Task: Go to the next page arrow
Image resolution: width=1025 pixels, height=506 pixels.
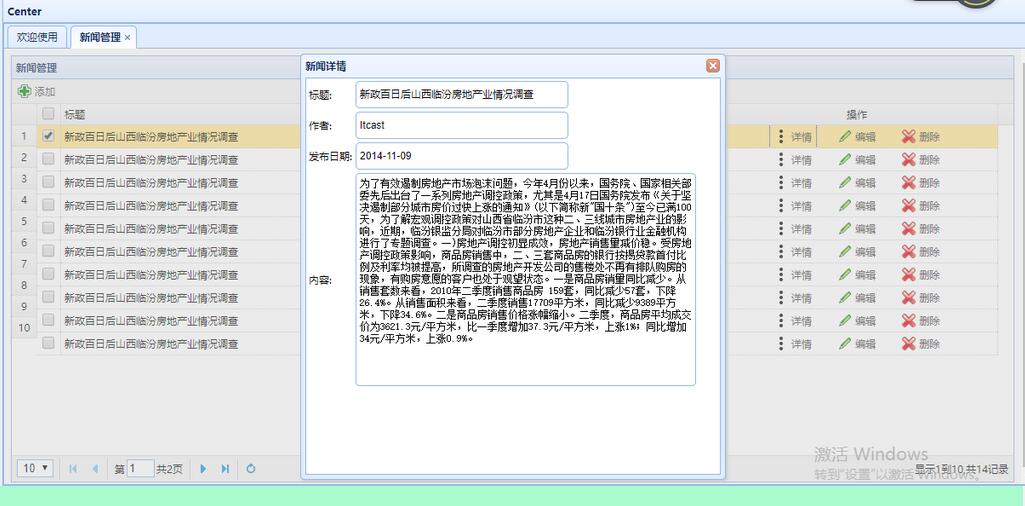Action: (x=203, y=468)
